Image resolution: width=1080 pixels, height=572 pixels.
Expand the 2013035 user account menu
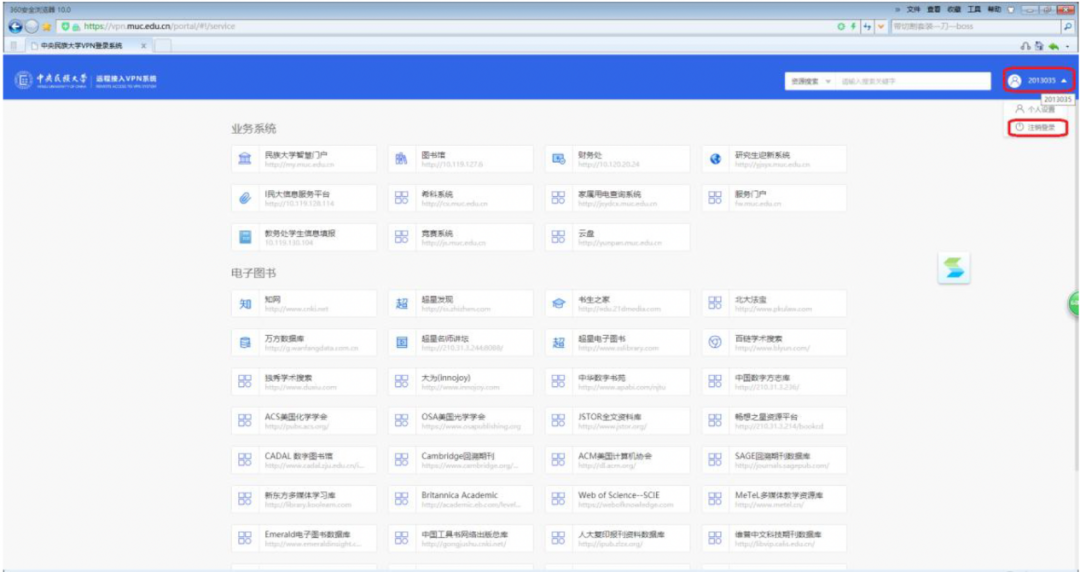pyautogui.click(x=1038, y=81)
